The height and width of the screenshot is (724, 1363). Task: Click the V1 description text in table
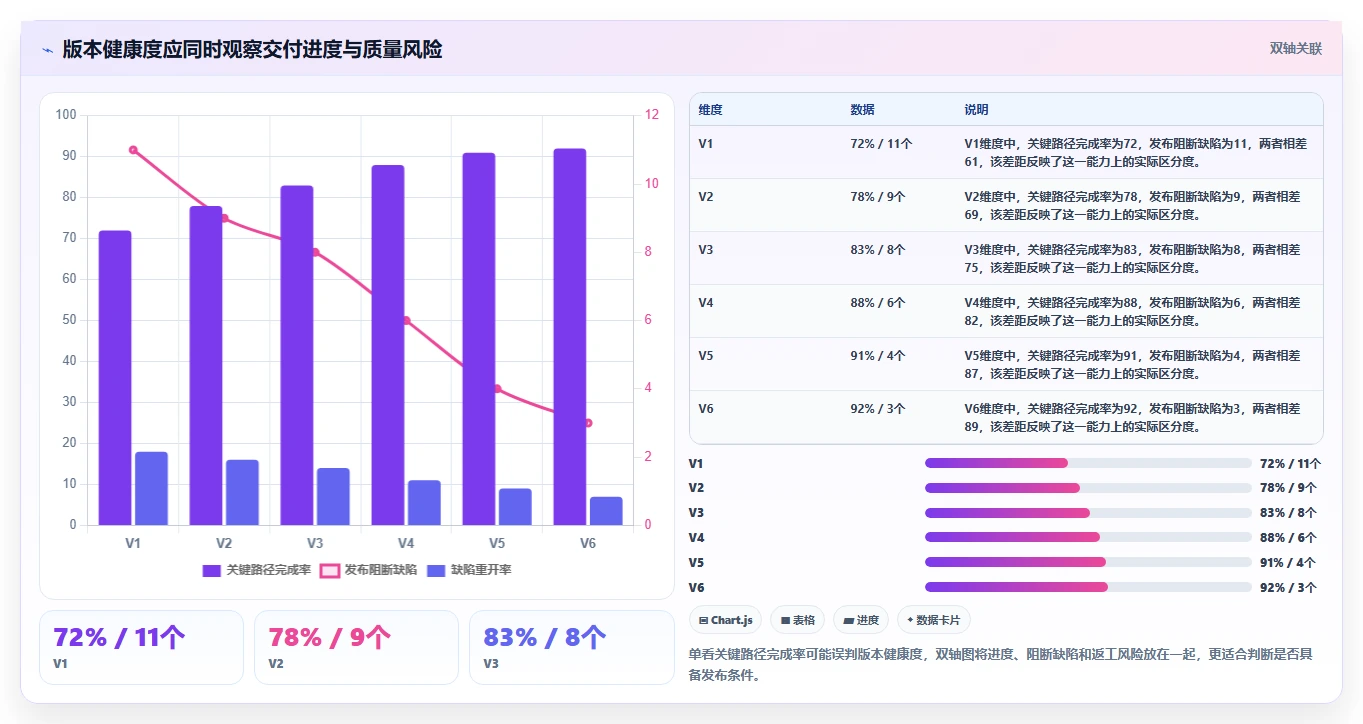pyautogui.click(x=1136, y=152)
